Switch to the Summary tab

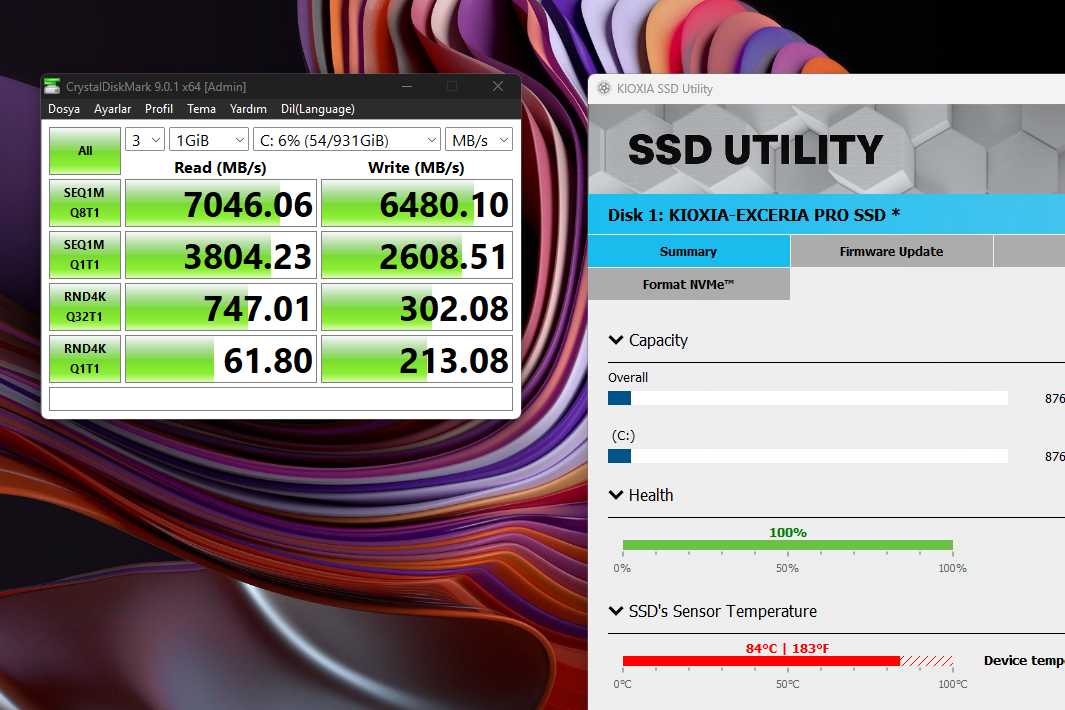tap(689, 251)
